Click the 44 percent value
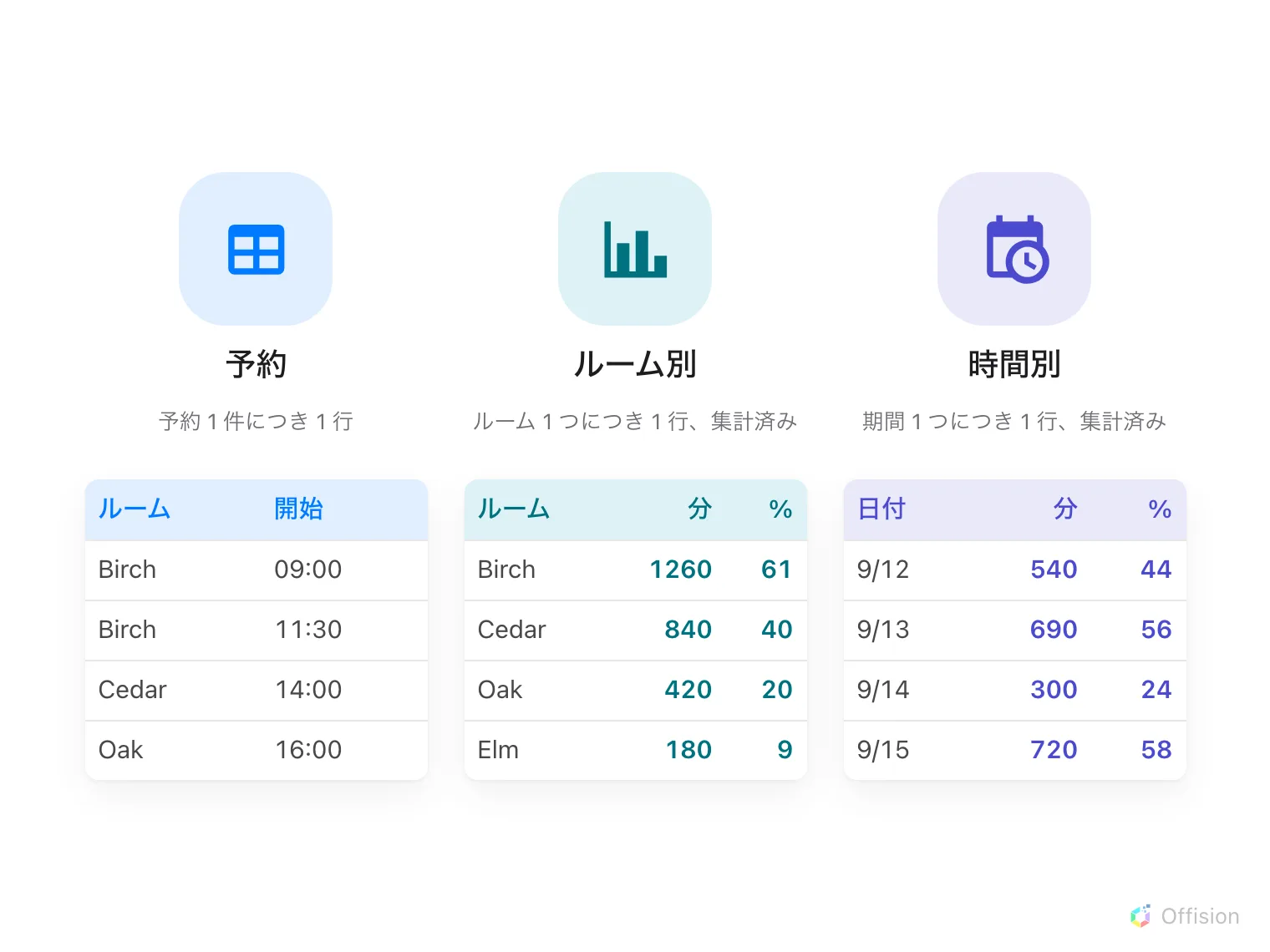The image size is (1270, 952). point(1156,570)
